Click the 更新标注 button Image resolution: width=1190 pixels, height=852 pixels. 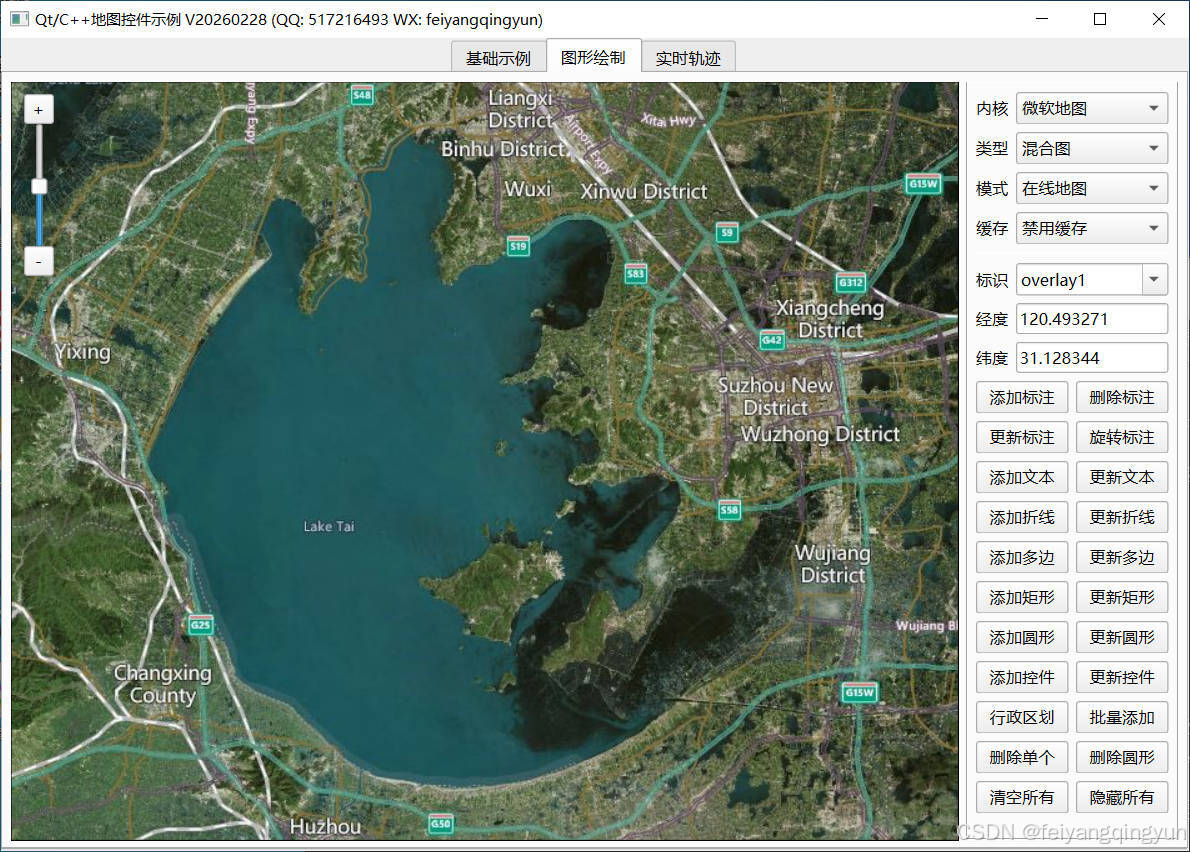[x=1022, y=438]
